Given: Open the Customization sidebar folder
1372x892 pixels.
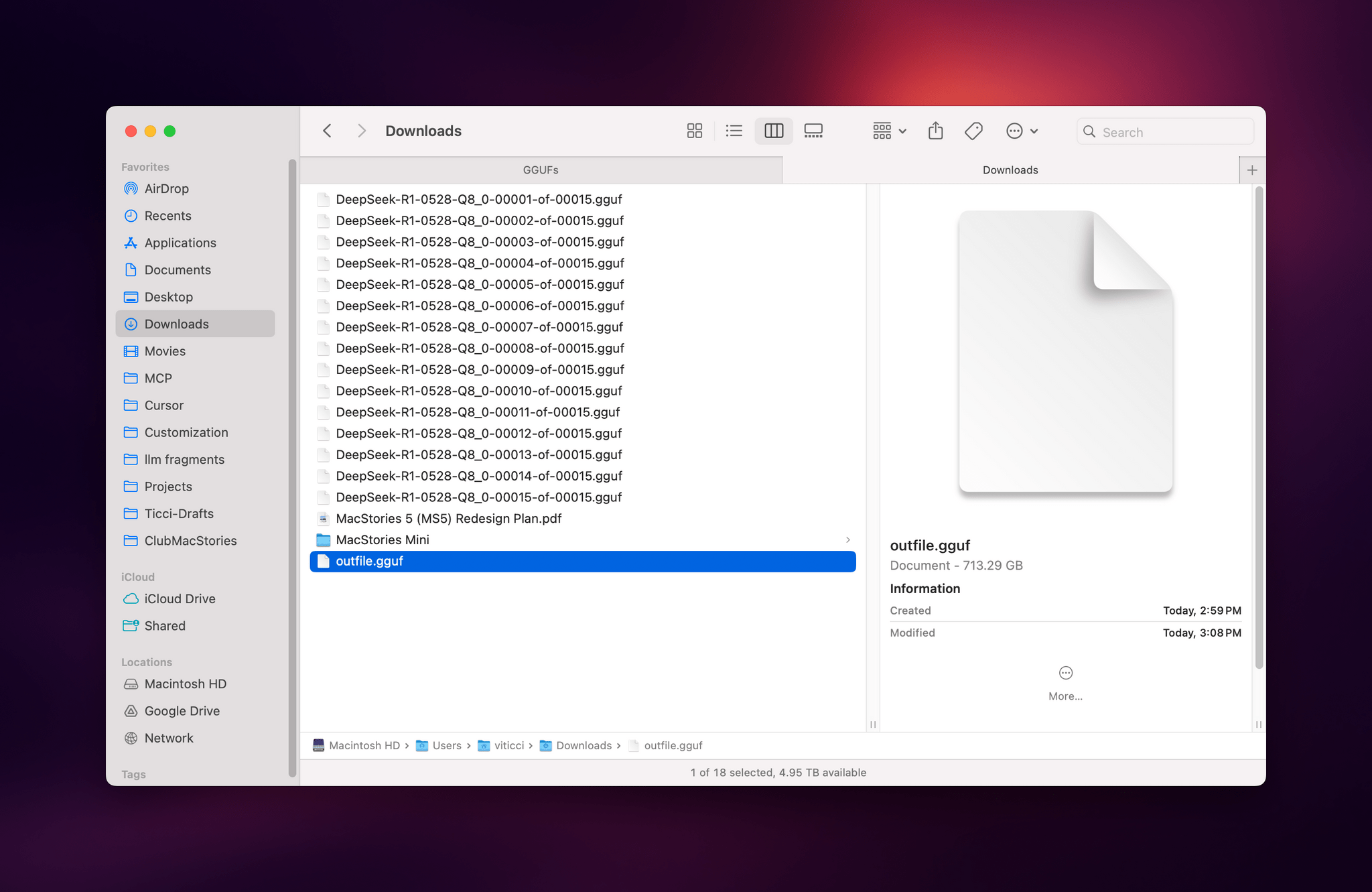Looking at the screenshot, I should click(195, 432).
